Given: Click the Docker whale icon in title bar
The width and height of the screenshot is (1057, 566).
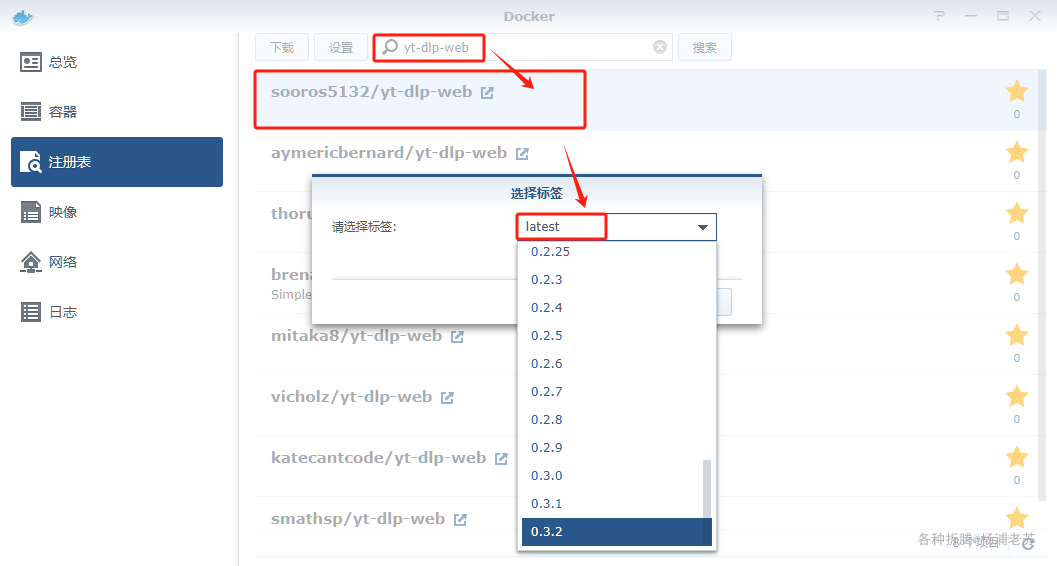Looking at the screenshot, I should coord(23,18).
